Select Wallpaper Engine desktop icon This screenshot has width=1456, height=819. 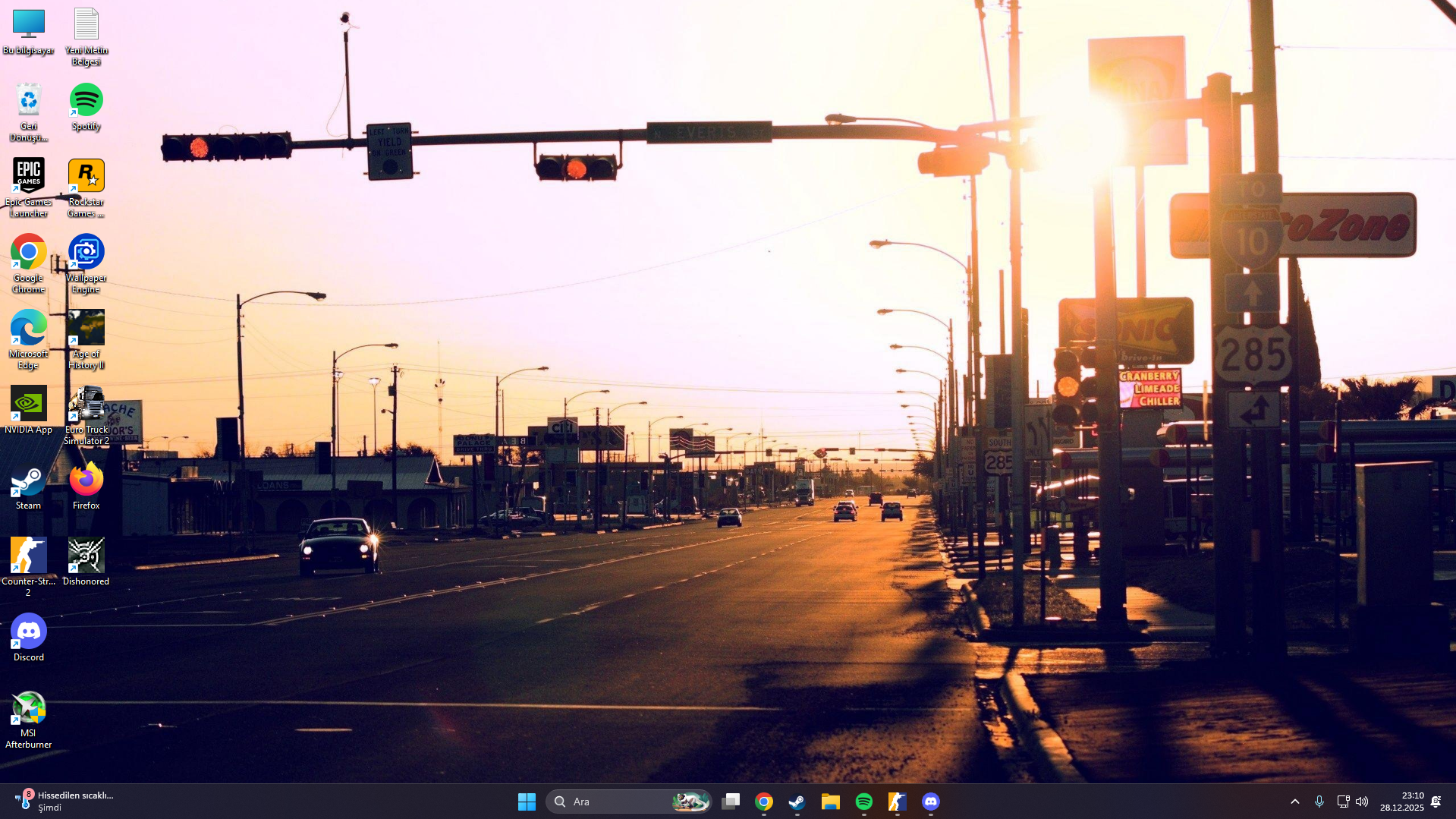tap(86, 264)
